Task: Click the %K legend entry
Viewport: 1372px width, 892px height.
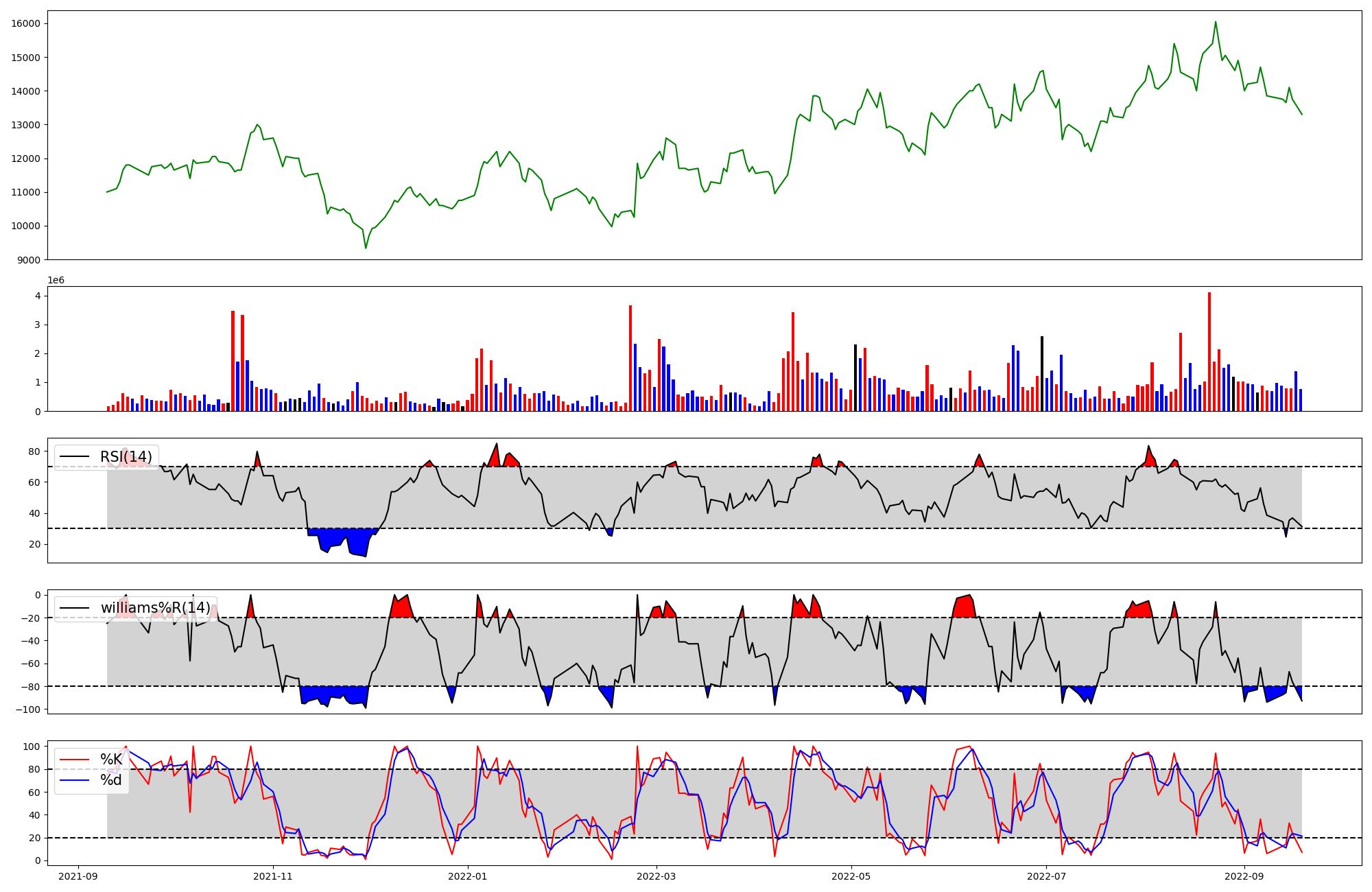Action: click(x=111, y=760)
